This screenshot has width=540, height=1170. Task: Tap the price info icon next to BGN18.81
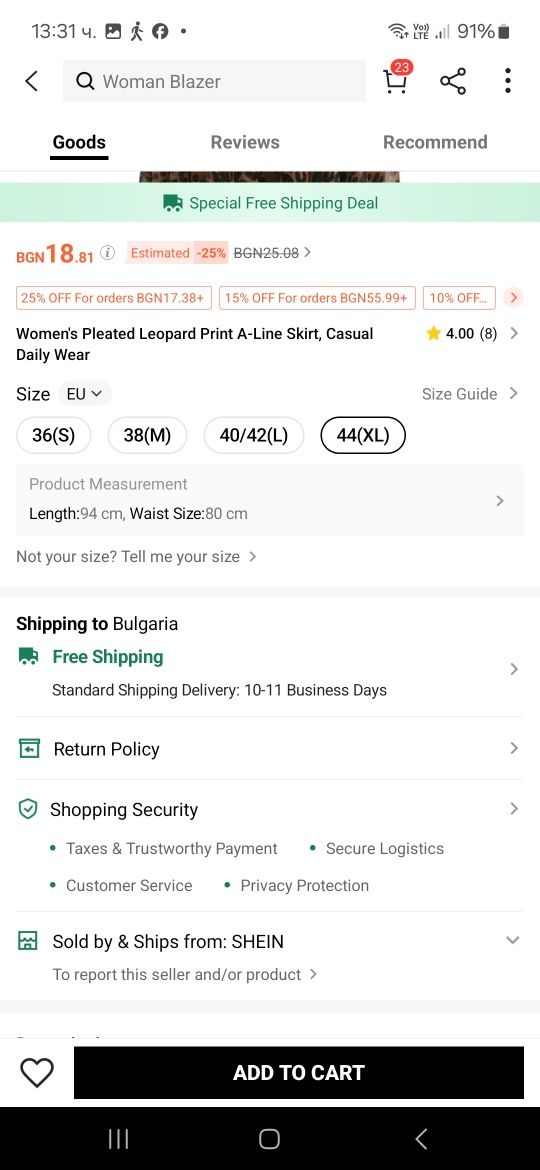(x=108, y=252)
